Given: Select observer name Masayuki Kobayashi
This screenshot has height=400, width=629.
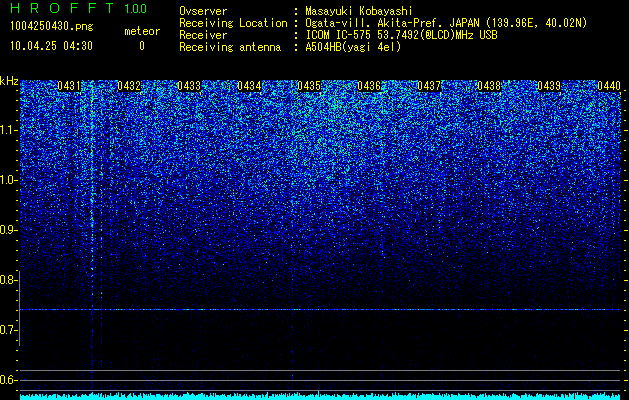Looking at the screenshot, I should point(359,11).
